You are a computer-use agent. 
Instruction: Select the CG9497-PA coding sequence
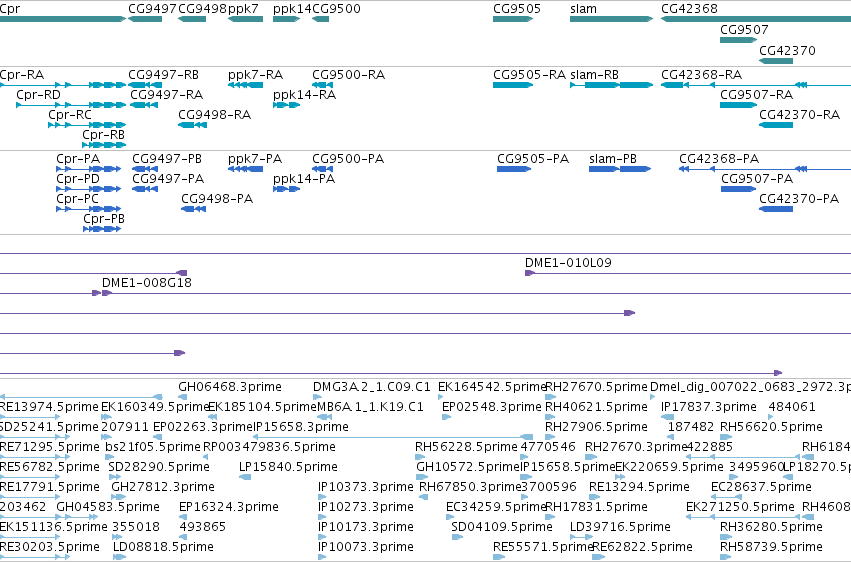tap(145, 189)
